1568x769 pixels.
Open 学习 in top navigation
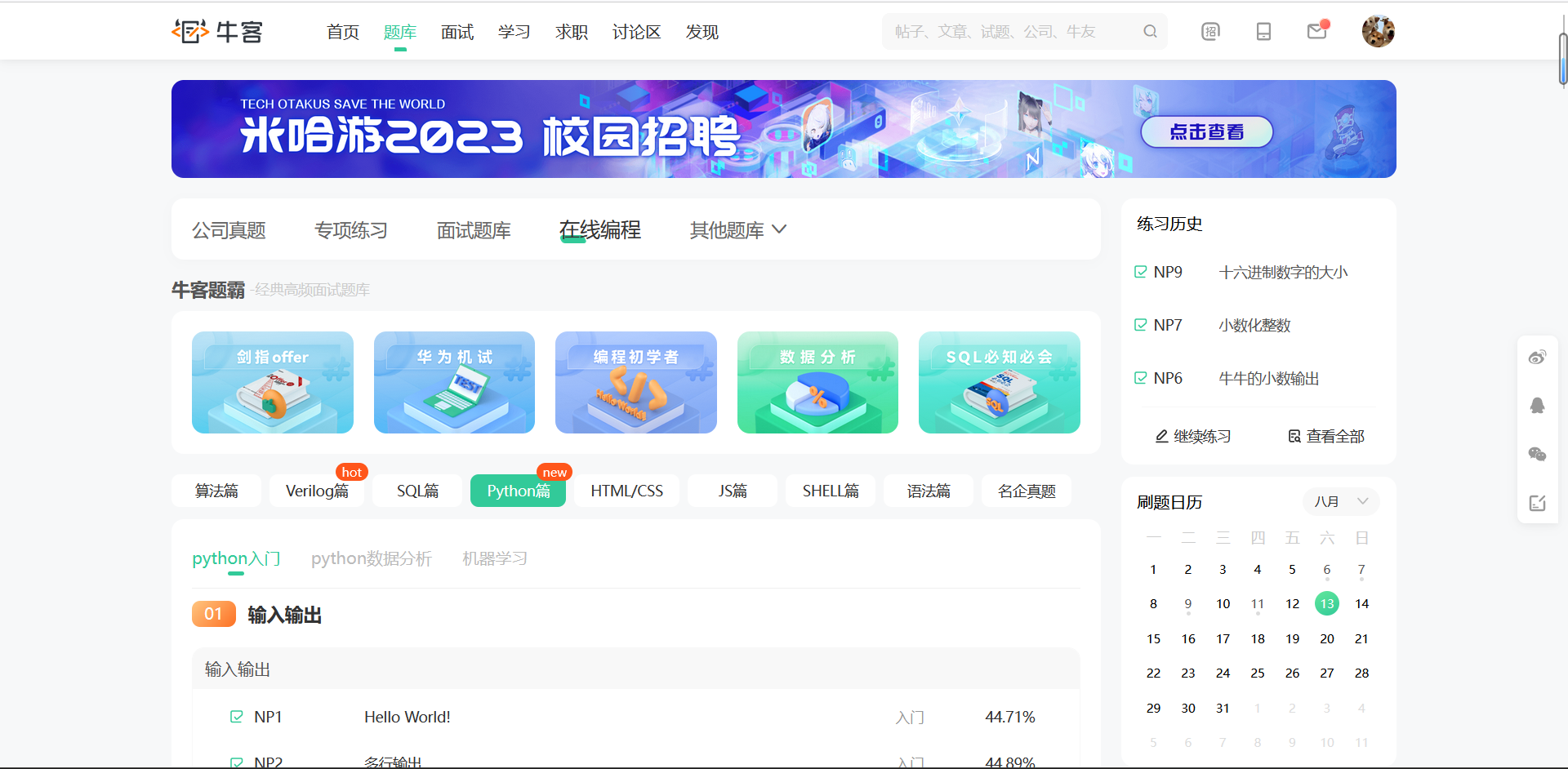[x=514, y=32]
